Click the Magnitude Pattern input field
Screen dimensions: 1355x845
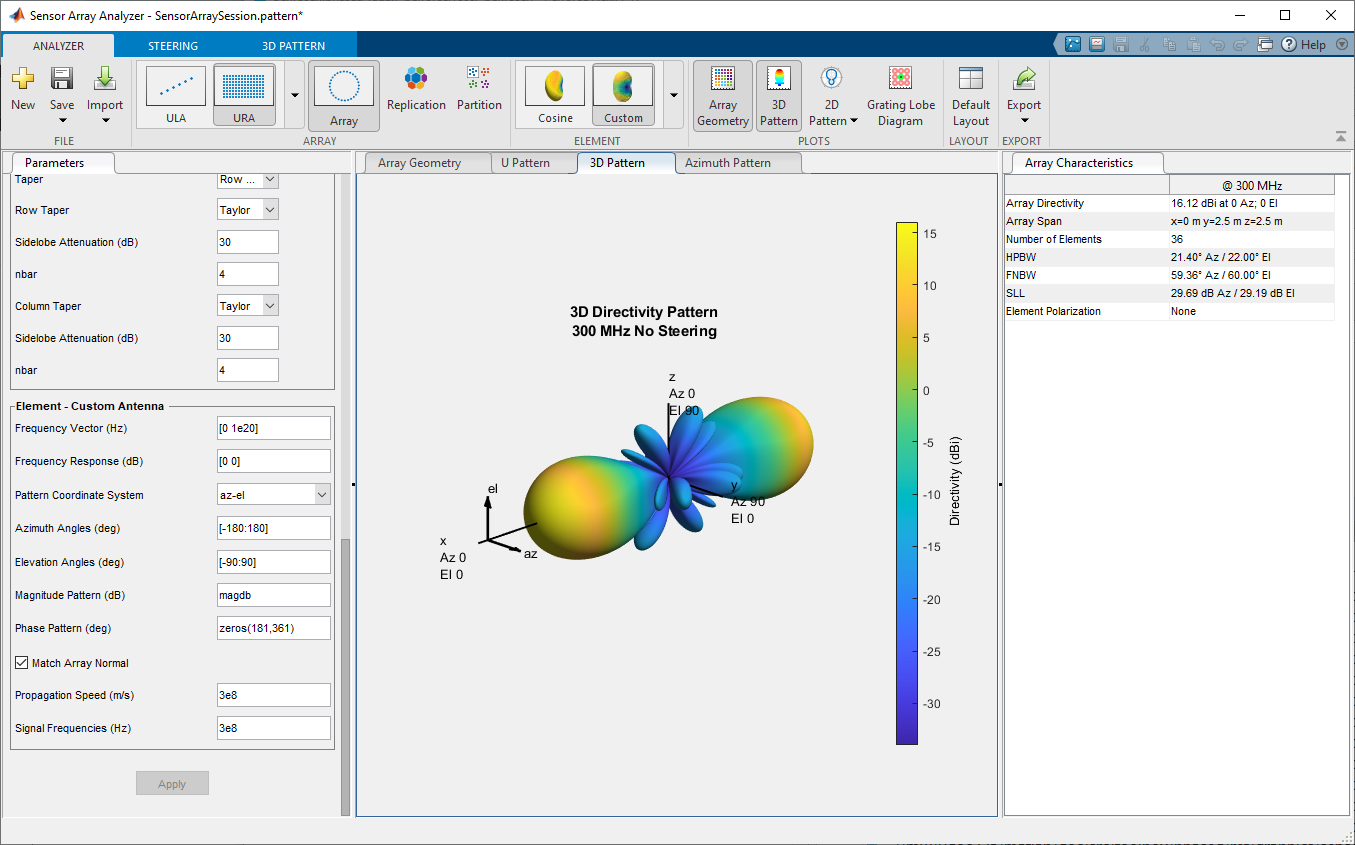coord(273,595)
